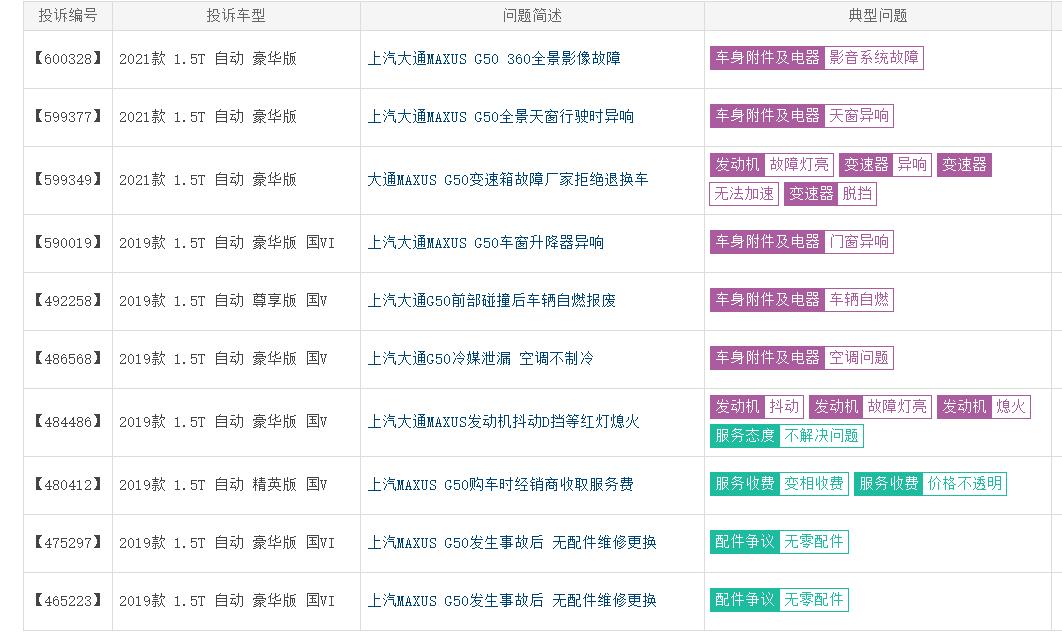Select complaint number 【484486】
The image size is (1062, 640).
click(x=68, y=421)
